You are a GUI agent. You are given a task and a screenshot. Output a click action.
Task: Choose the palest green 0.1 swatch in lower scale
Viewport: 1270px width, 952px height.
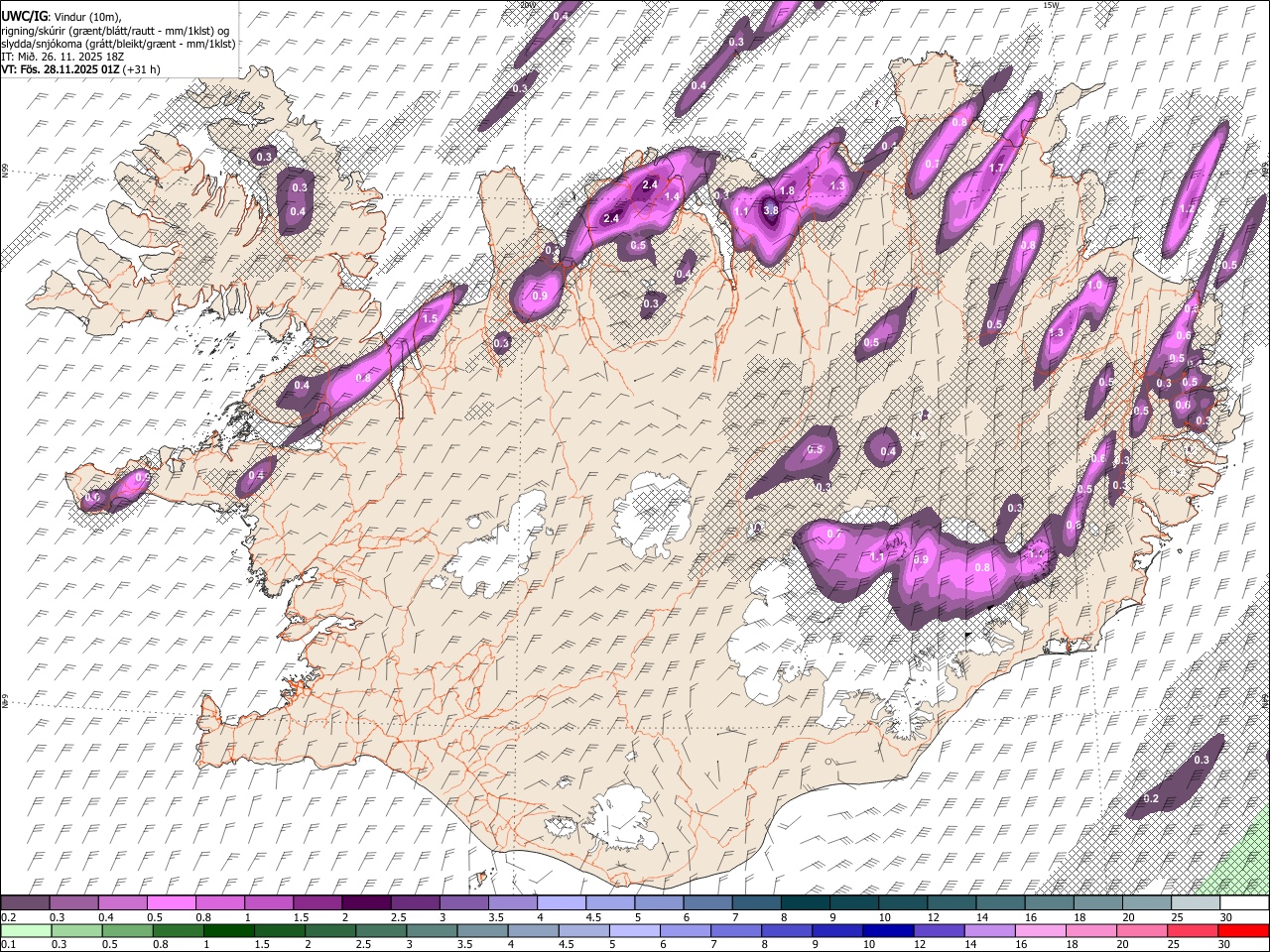25,930
